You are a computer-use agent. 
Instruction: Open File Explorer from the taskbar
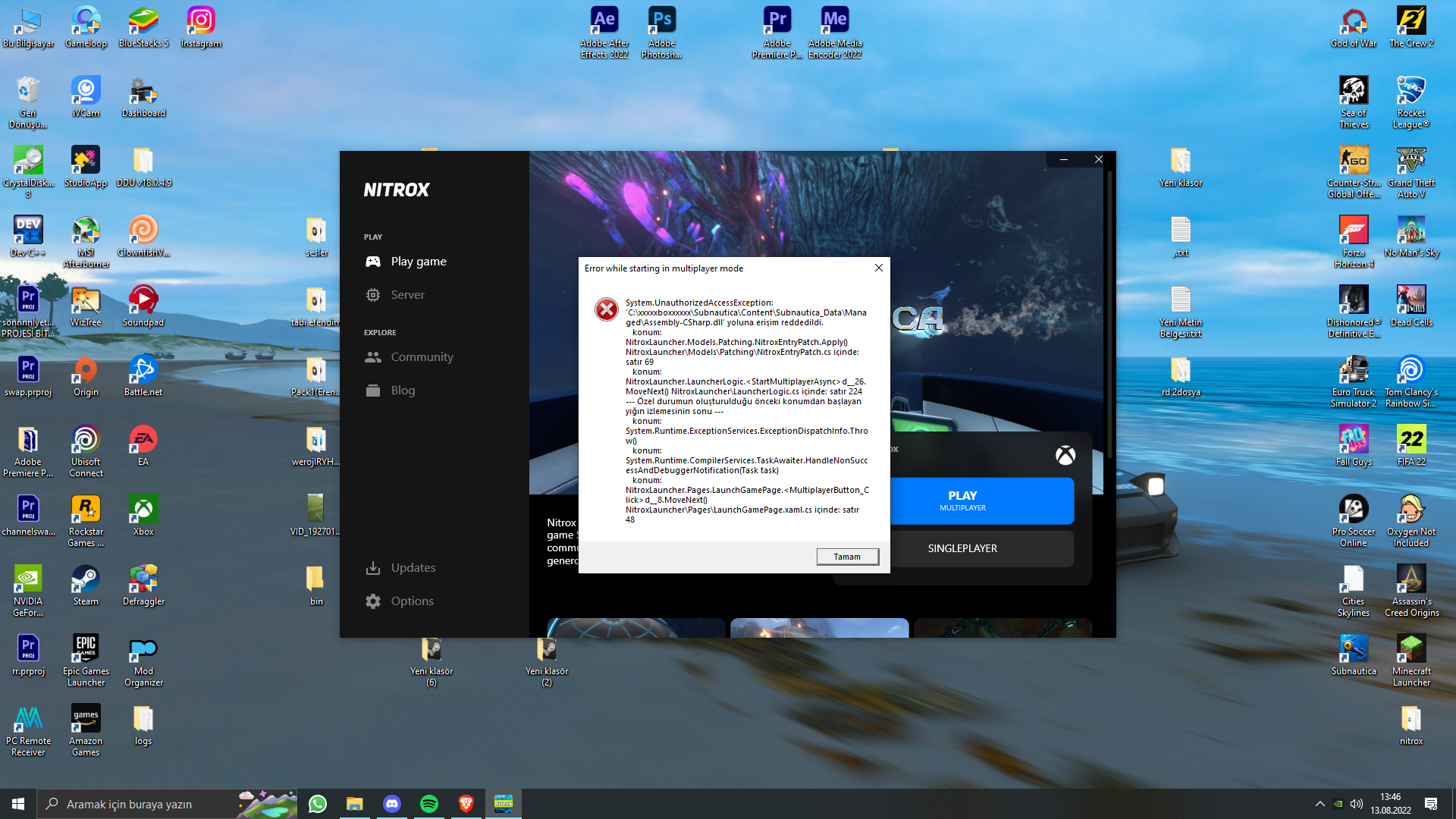[x=355, y=804]
